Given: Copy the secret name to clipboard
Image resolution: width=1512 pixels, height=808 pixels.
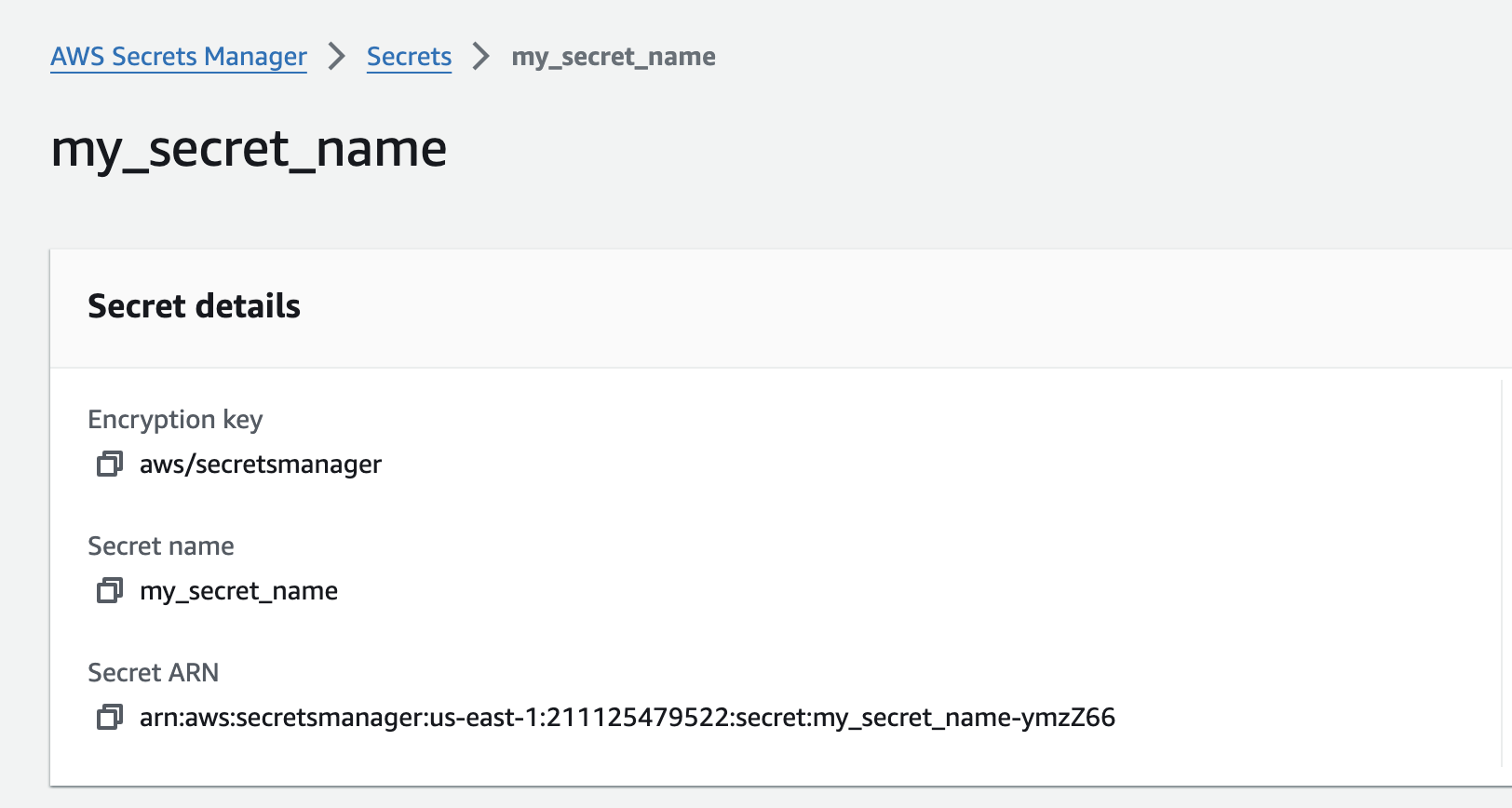Looking at the screenshot, I should pos(110,590).
